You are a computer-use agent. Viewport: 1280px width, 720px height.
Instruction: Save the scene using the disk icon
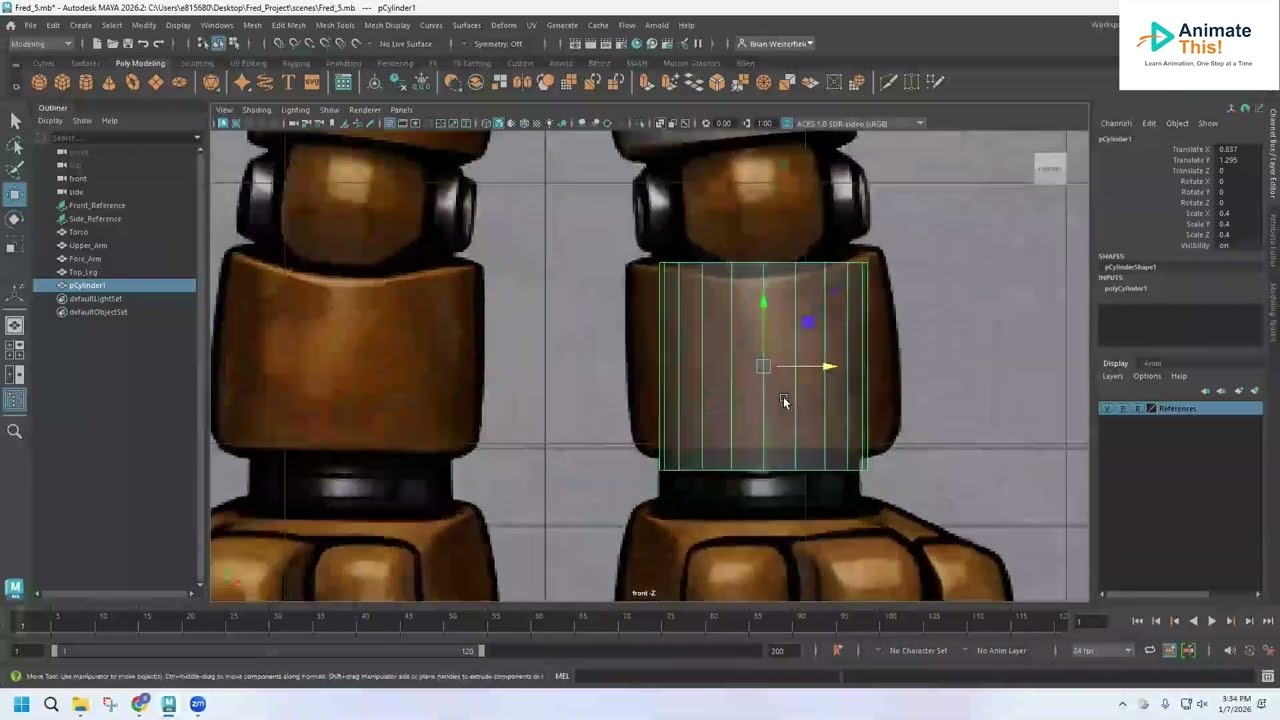(x=127, y=44)
